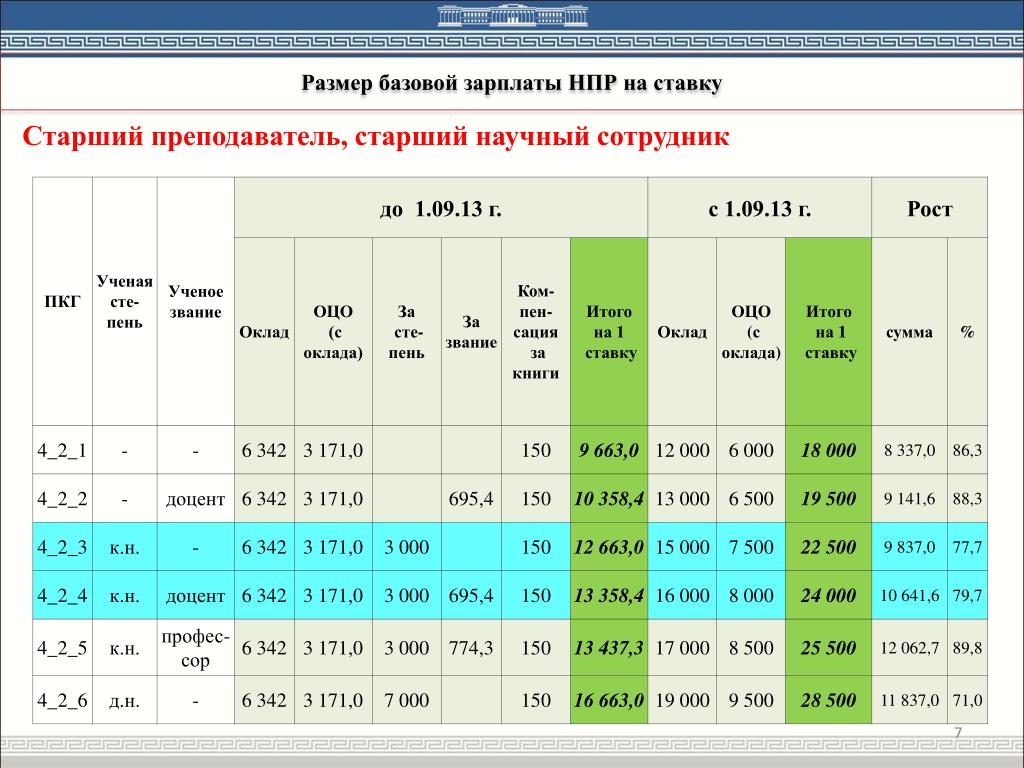This screenshot has height=768, width=1024.
Task: Click the '9 500' value in row 4_2_6
Action: click(x=751, y=700)
